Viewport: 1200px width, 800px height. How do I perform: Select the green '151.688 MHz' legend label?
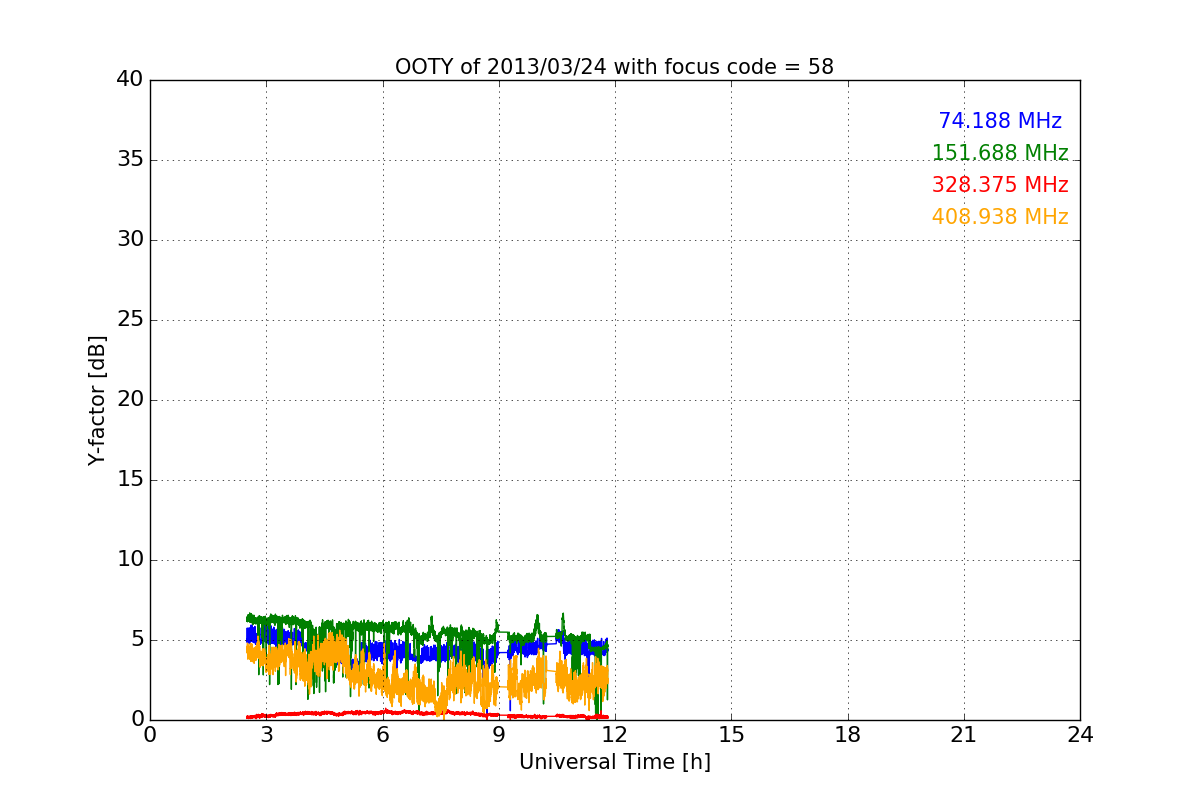(x=1000, y=153)
